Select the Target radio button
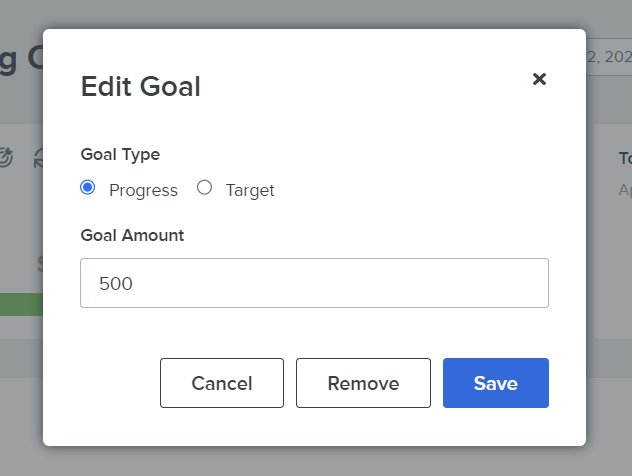This screenshot has height=476, width=632. tap(204, 187)
